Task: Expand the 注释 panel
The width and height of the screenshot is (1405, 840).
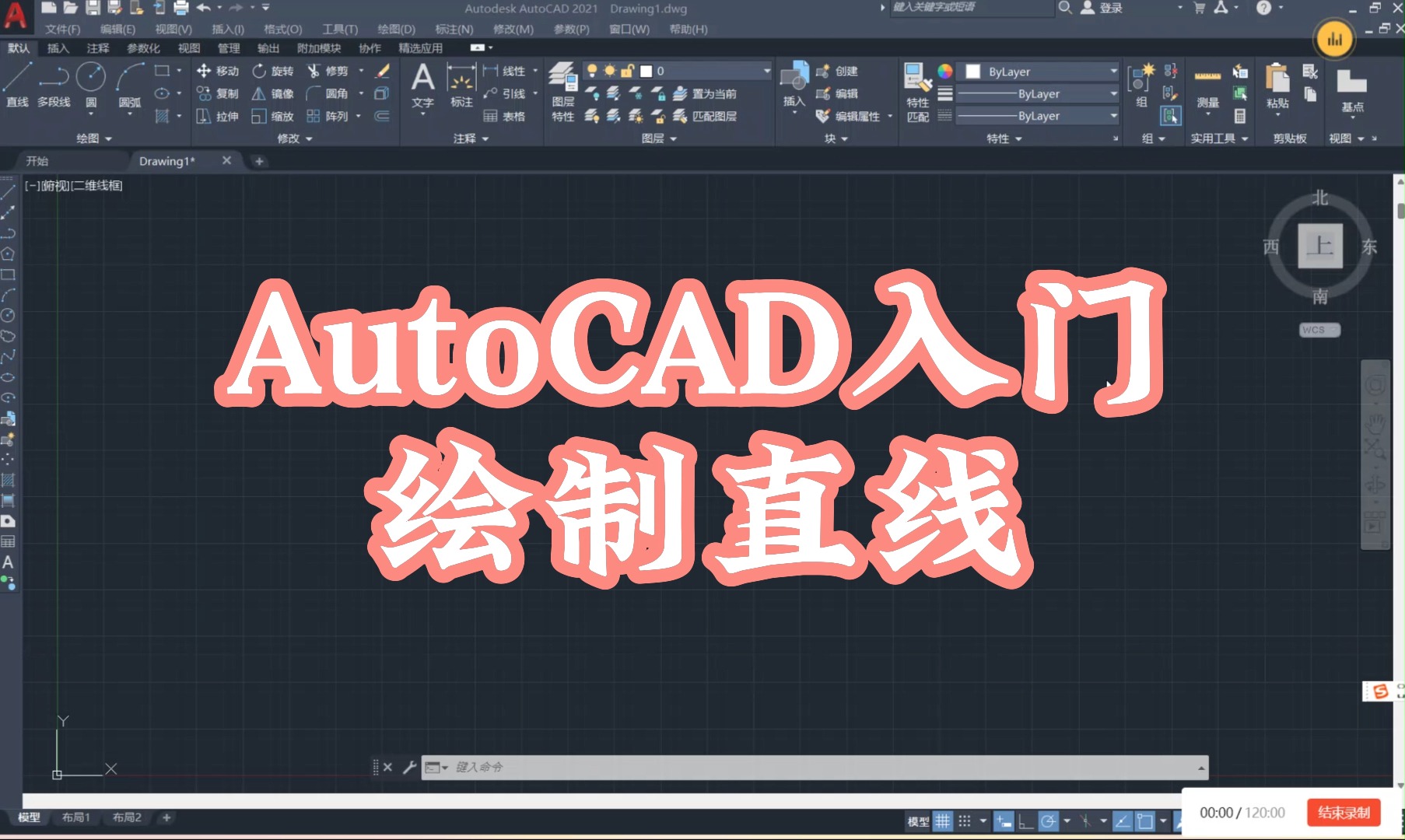Action: pyautogui.click(x=471, y=138)
